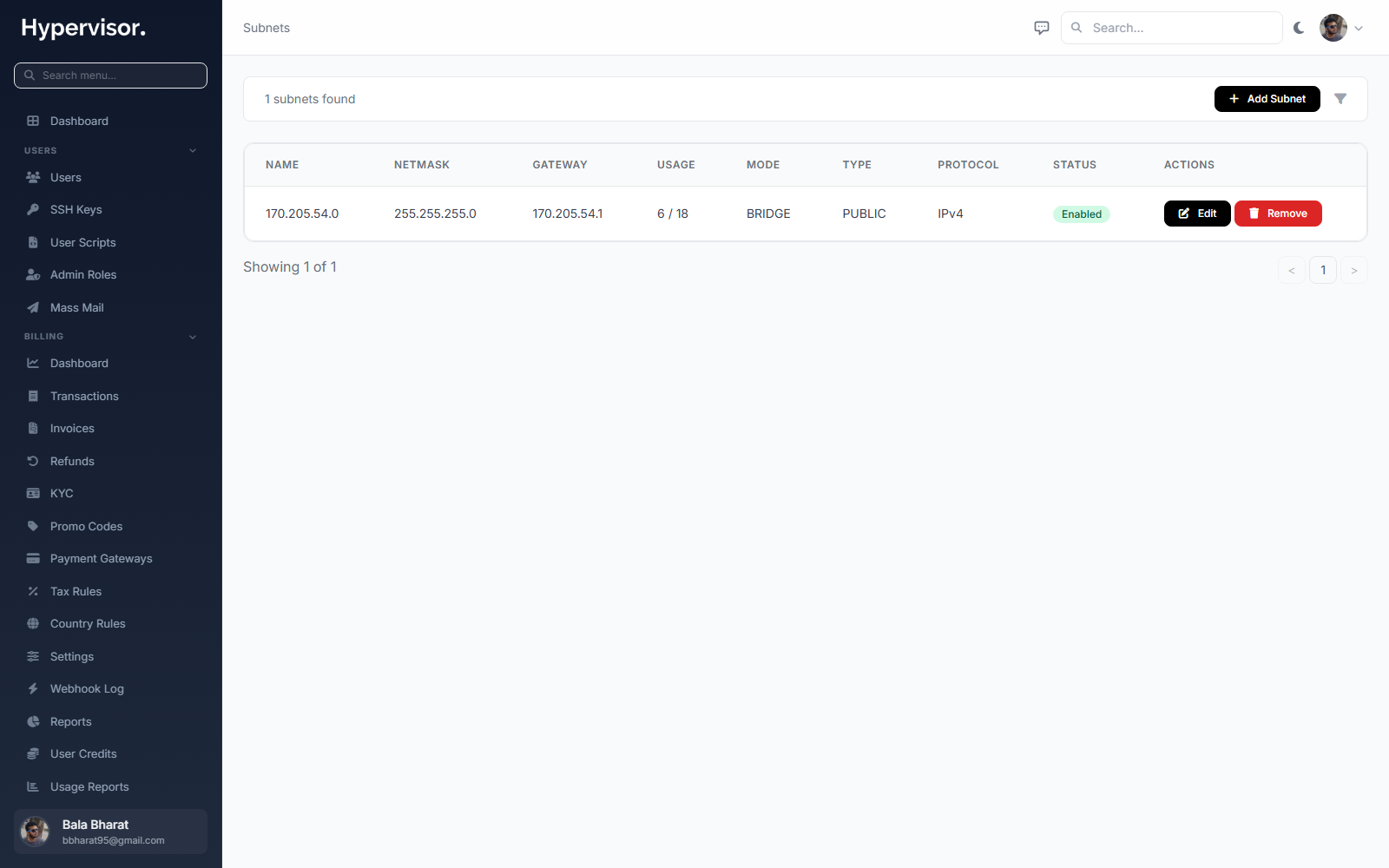Click the header profile avatar
Image resolution: width=1389 pixels, height=868 pixels.
click(1333, 28)
